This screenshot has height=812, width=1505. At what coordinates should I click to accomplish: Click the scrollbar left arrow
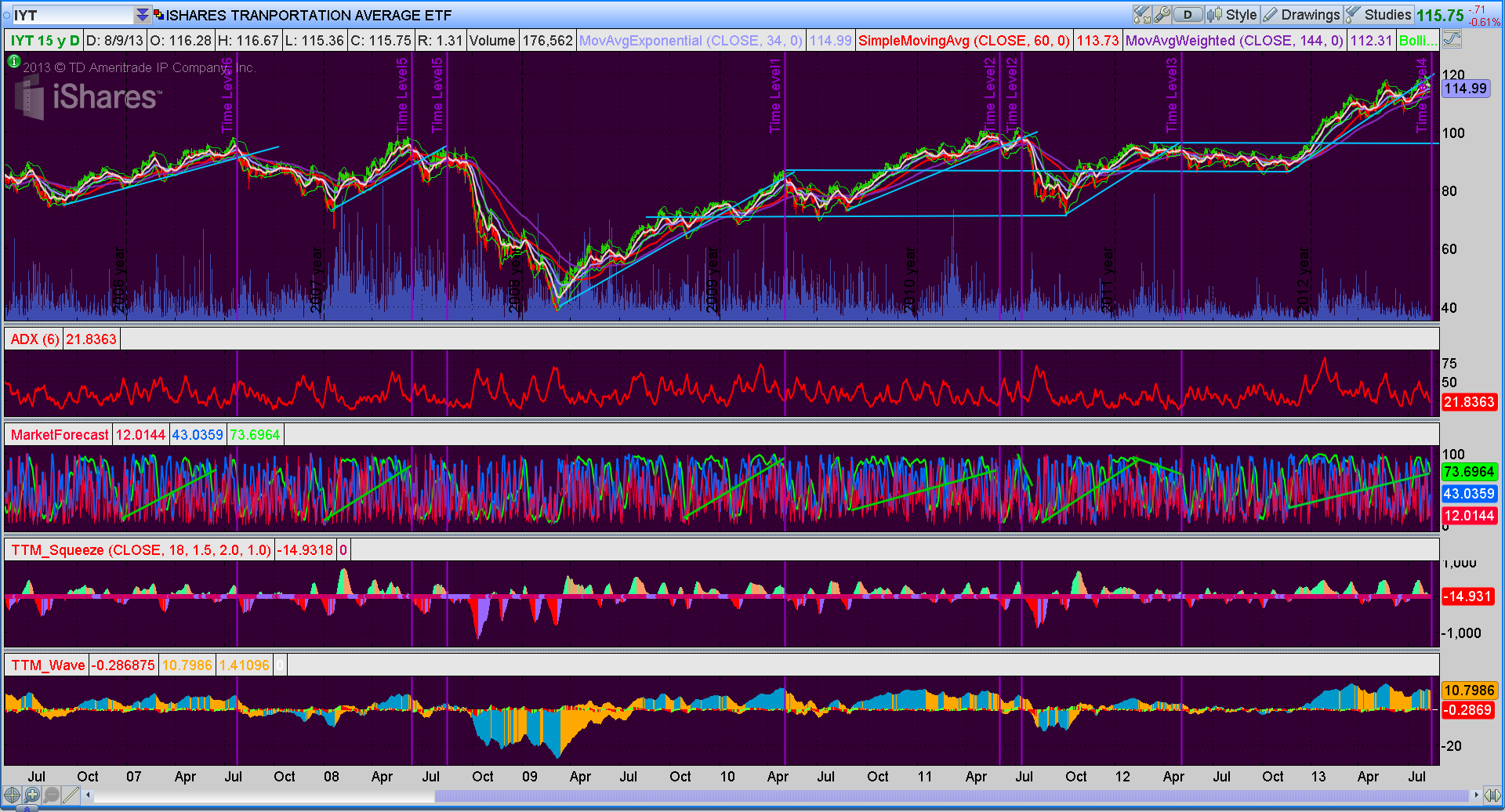89,795
